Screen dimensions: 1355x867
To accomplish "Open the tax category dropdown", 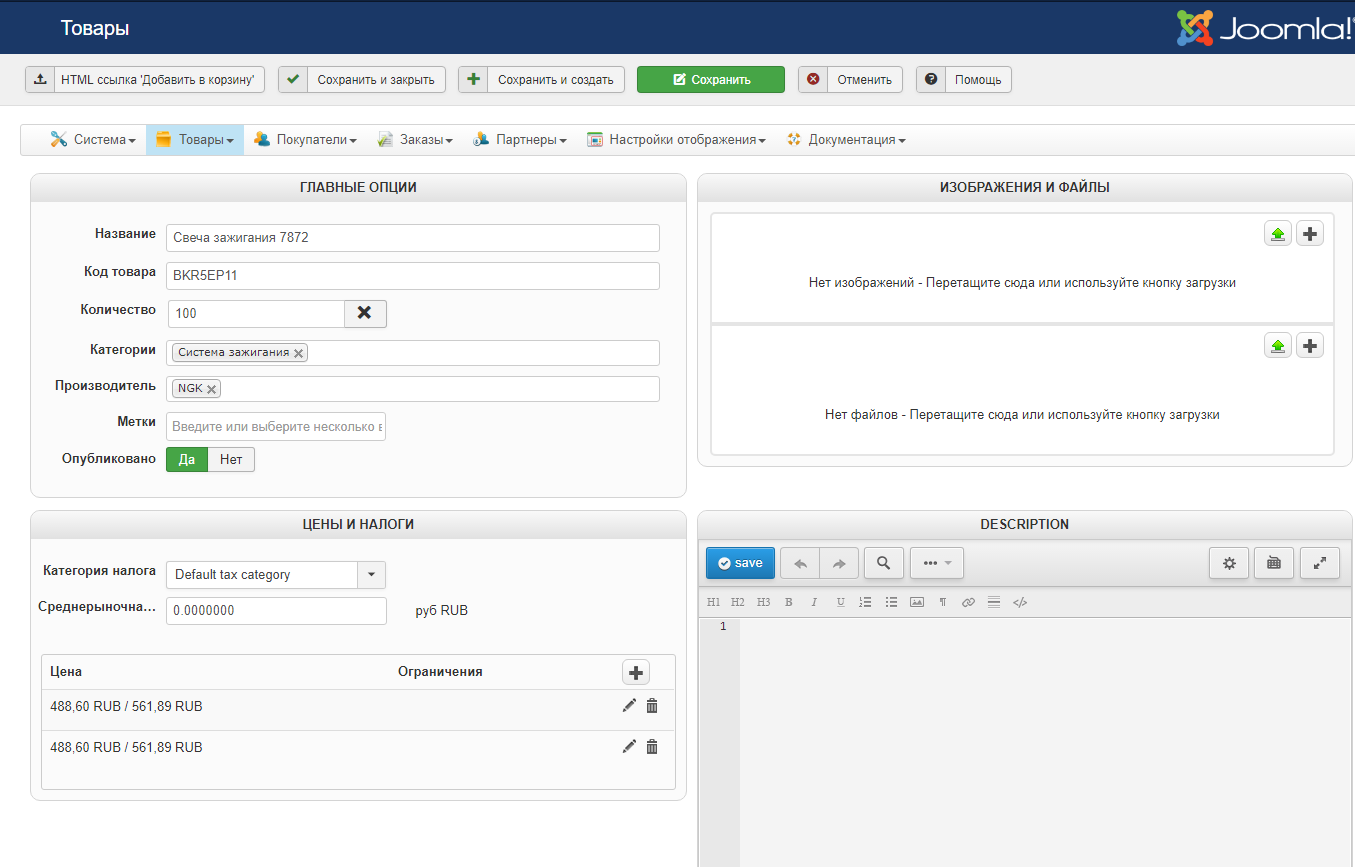I will (x=371, y=575).
